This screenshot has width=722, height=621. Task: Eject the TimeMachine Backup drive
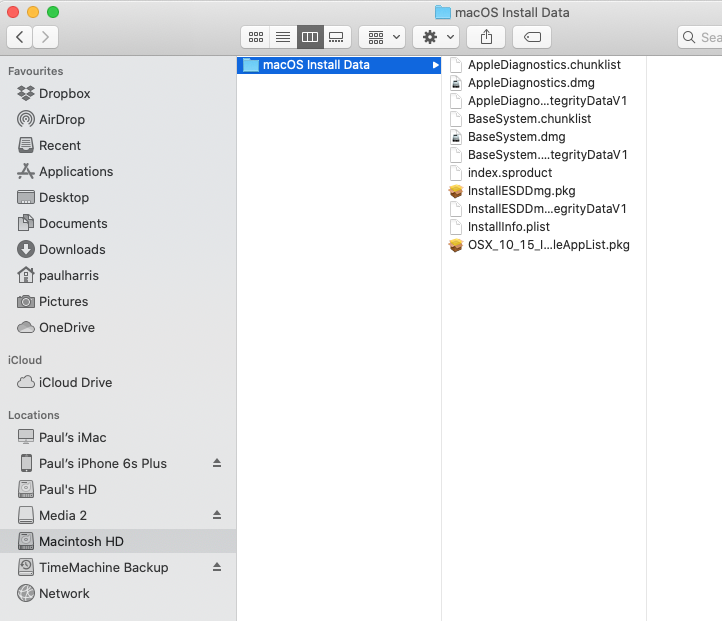[x=217, y=567]
